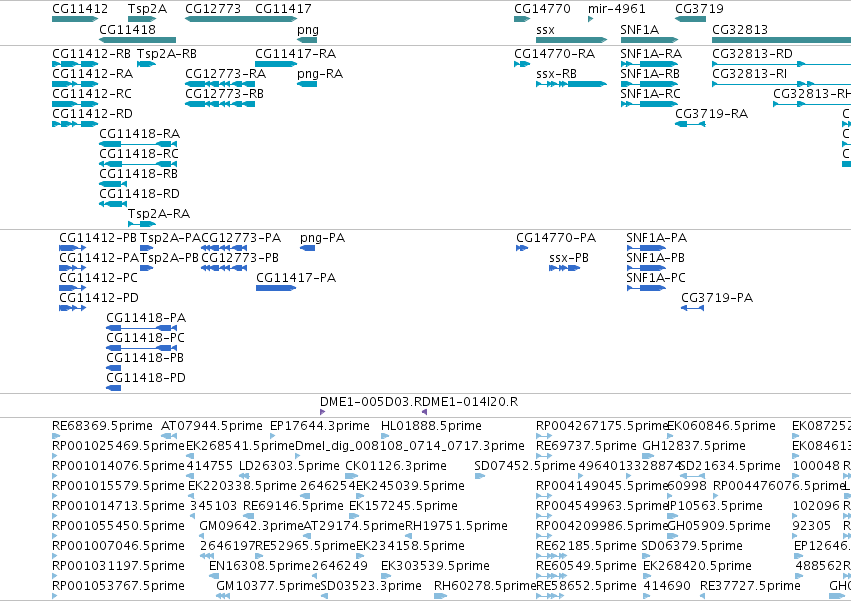Viewport: 851px width, 601px height.
Task: Click transcript CG32813-RI
Action: coord(782,84)
